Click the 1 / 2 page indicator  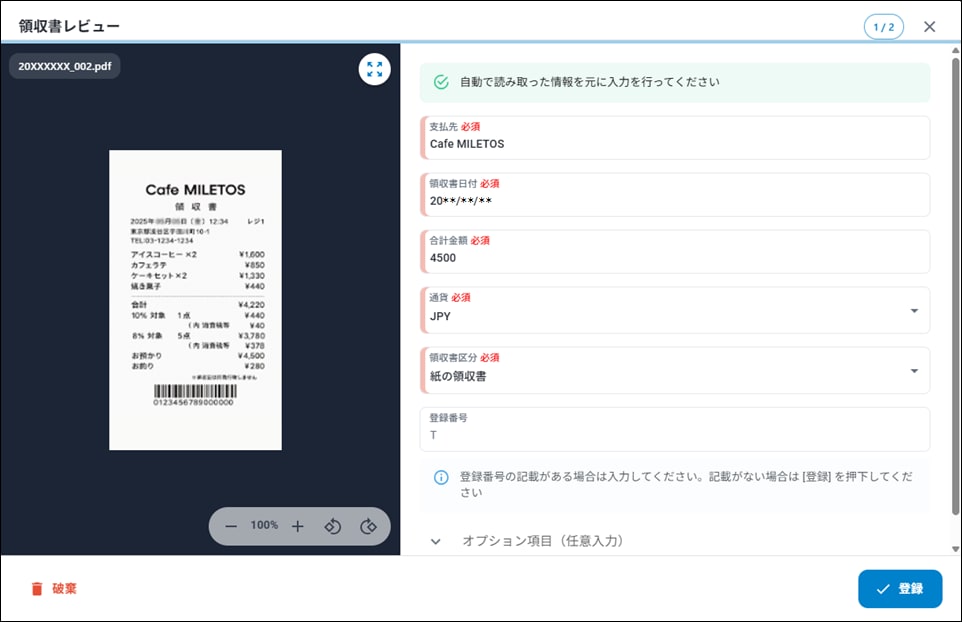coord(883,27)
